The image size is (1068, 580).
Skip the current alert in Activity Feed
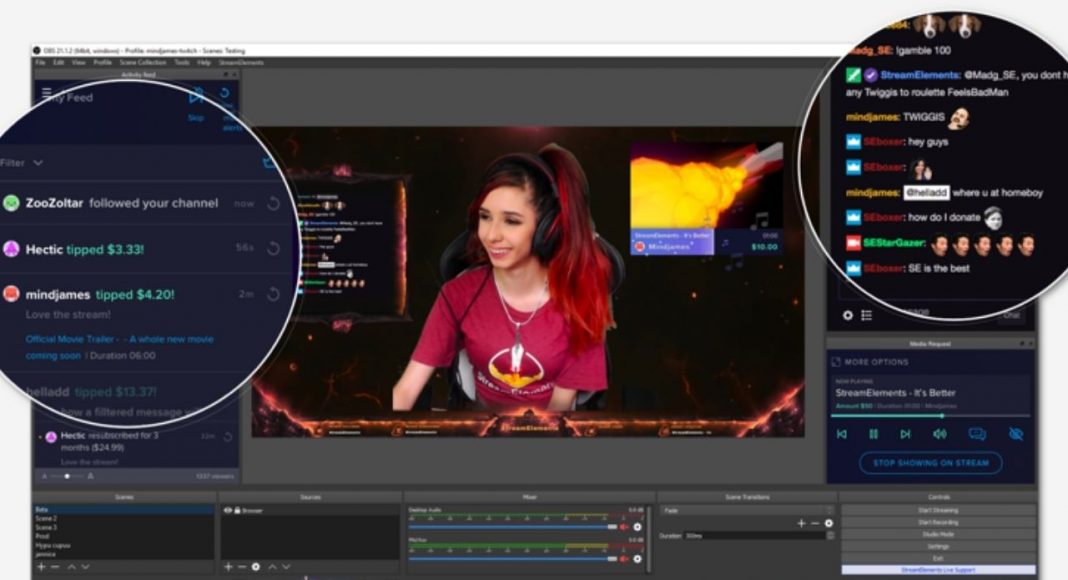coord(196,101)
